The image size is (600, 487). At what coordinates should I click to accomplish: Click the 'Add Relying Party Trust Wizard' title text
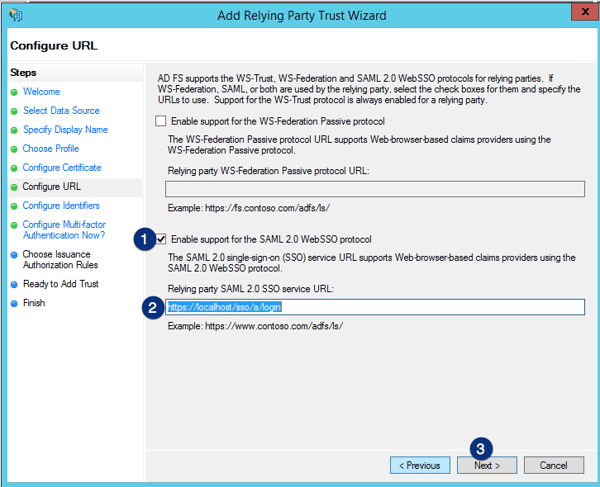coord(302,16)
